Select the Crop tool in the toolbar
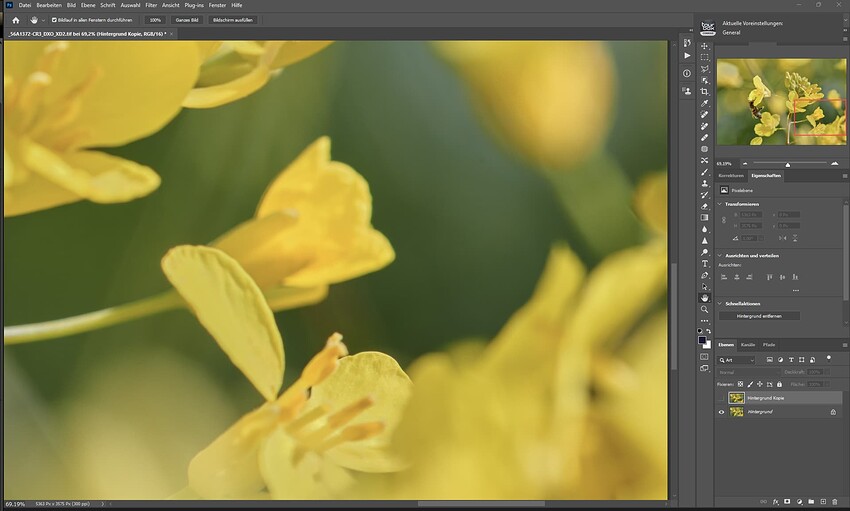850x511 pixels. tap(705, 91)
